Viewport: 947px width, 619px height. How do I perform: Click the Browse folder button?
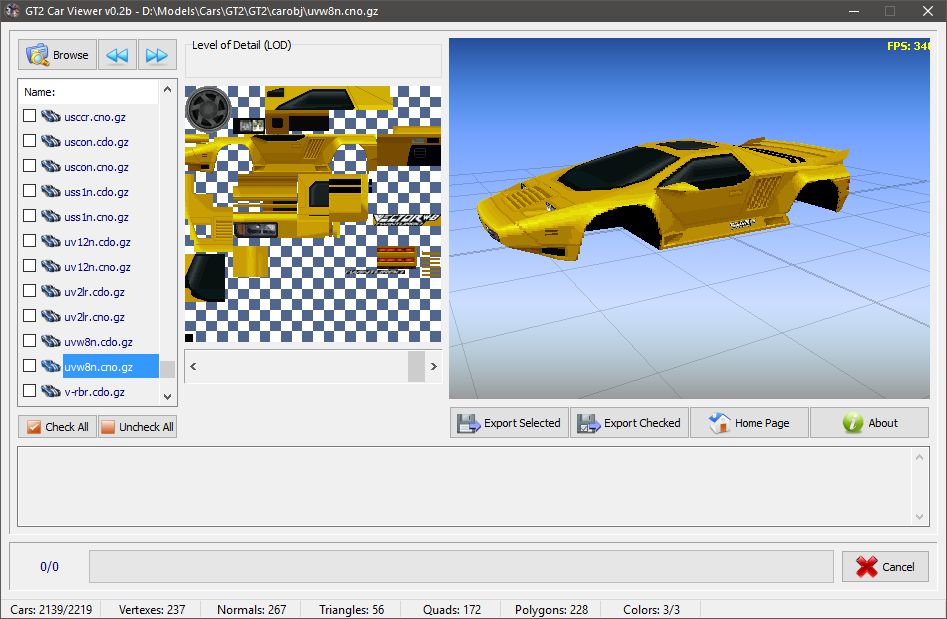[x=57, y=55]
